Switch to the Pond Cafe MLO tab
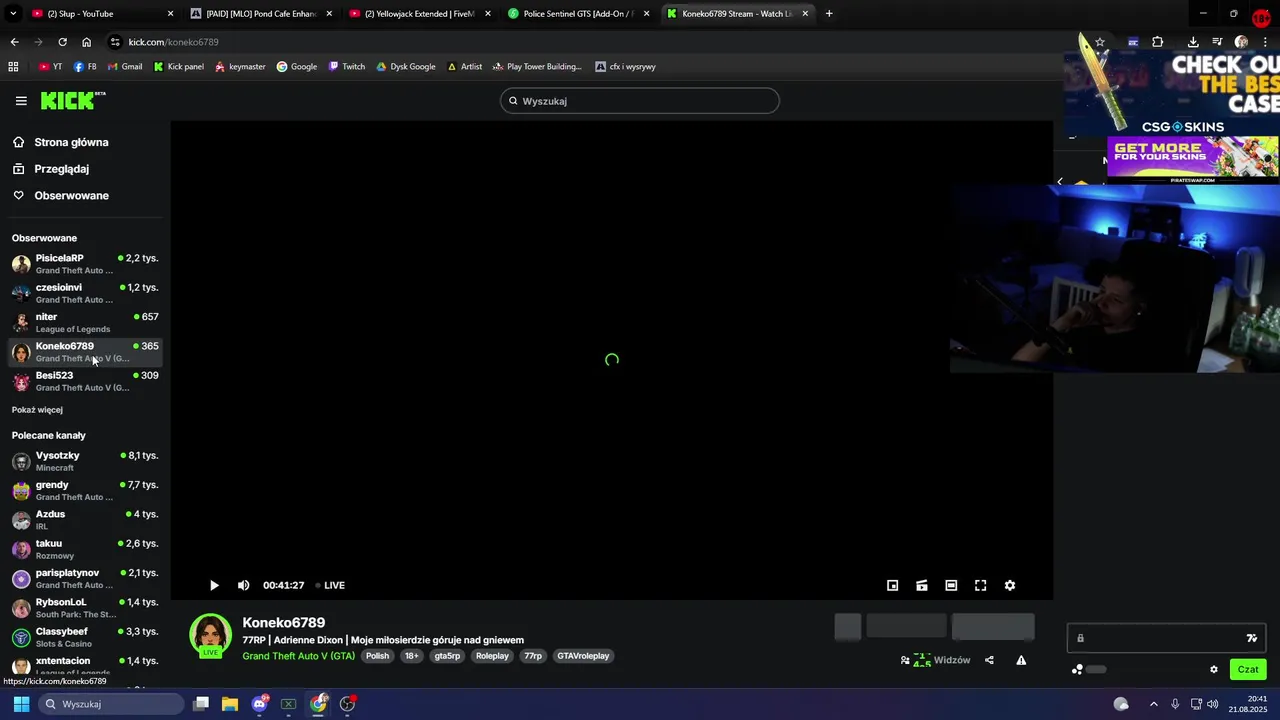 pyautogui.click(x=262, y=14)
